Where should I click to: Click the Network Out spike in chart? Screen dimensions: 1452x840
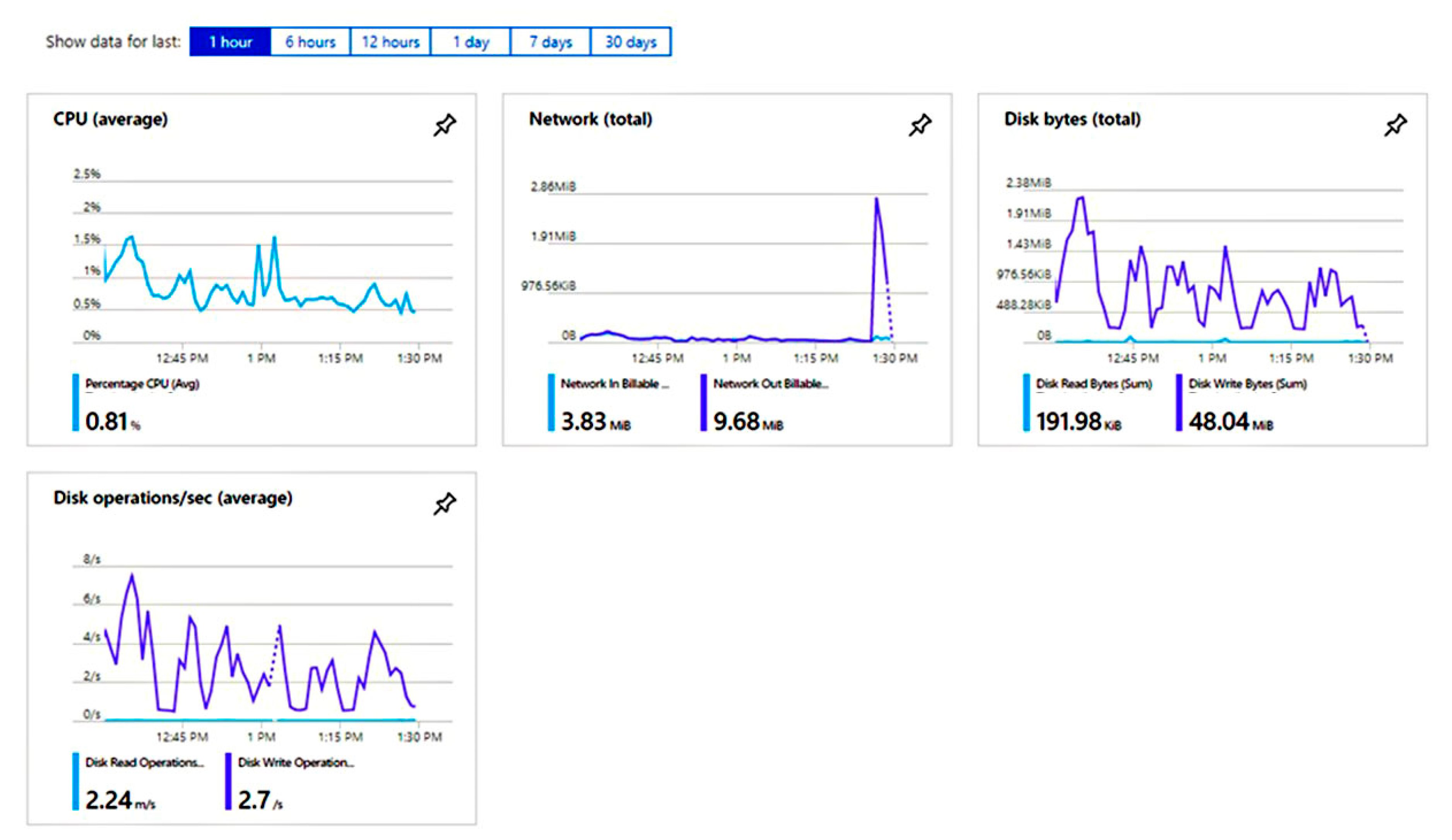876,202
